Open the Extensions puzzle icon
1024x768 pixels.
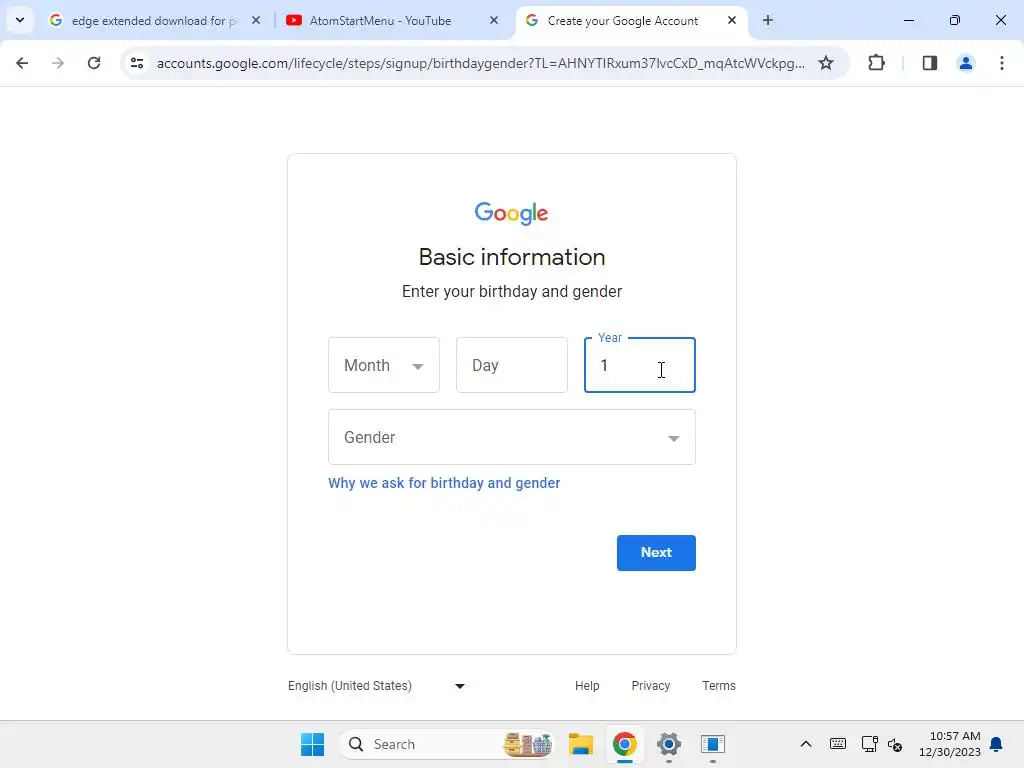pyautogui.click(x=876, y=63)
